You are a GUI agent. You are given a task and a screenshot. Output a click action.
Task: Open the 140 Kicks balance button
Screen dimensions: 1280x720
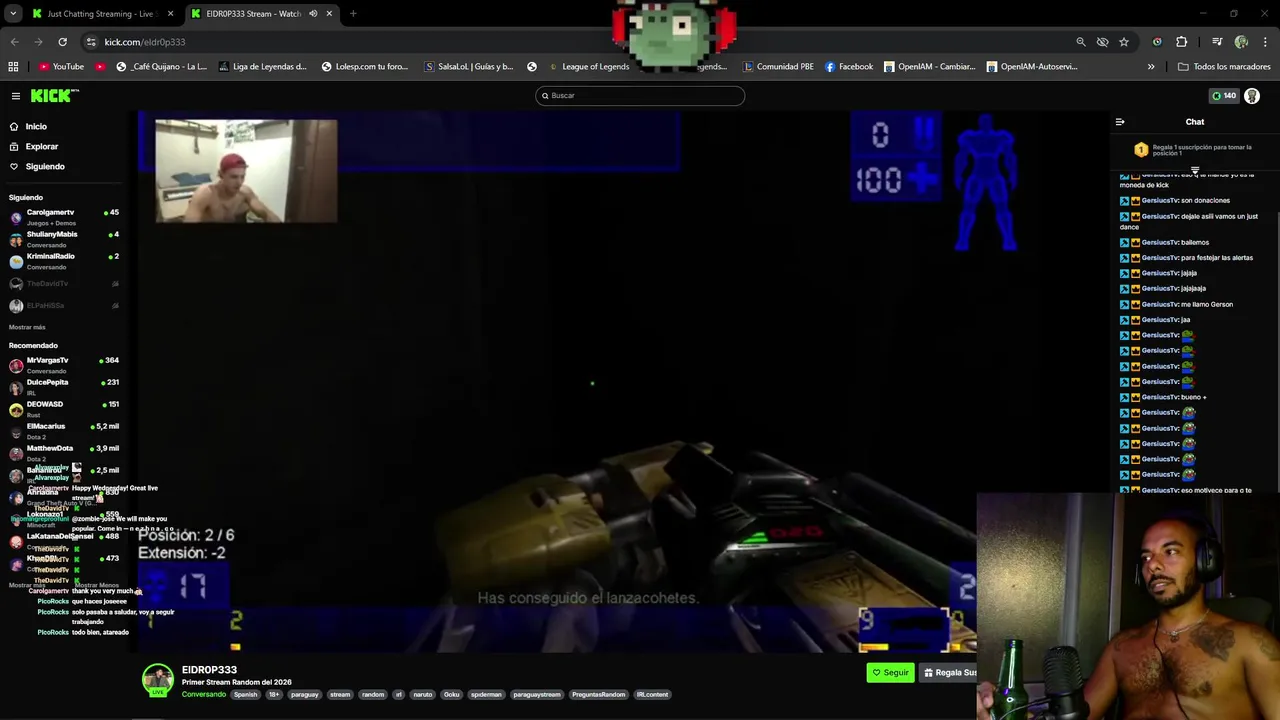click(x=1224, y=96)
